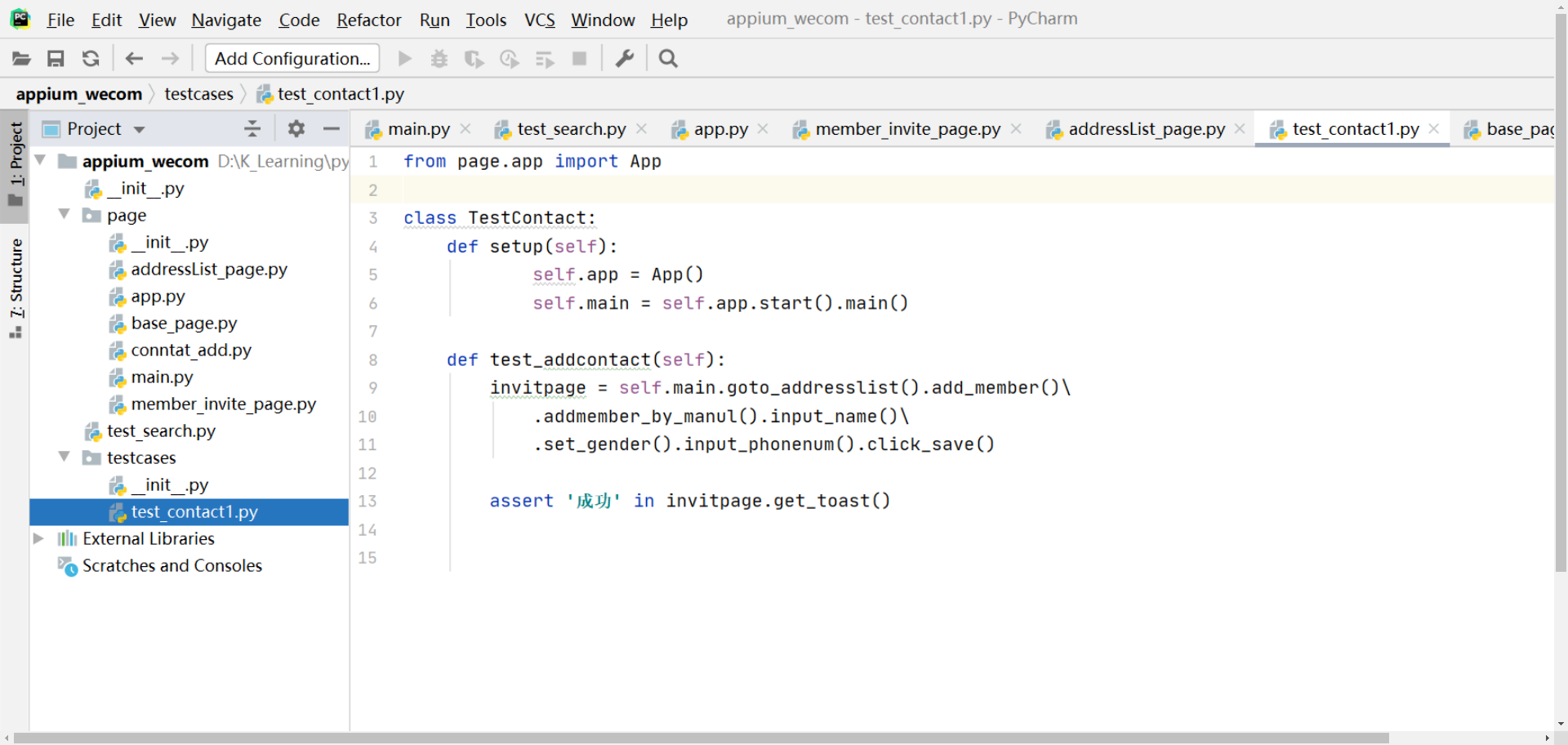The image size is (1568, 745).
Task: Click the Run Anything concurrency icon
Action: 545,59
